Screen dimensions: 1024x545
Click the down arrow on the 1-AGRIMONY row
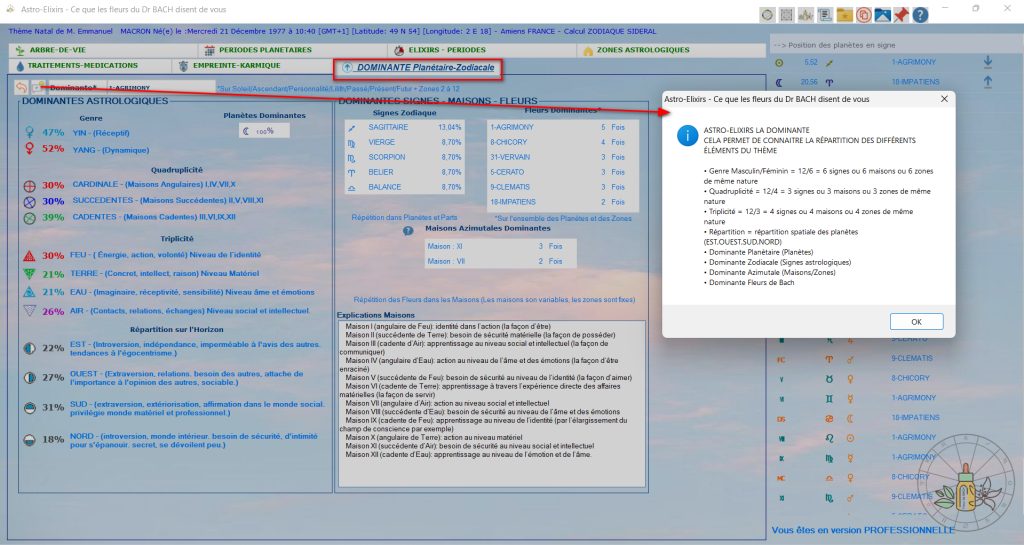pyautogui.click(x=988, y=62)
